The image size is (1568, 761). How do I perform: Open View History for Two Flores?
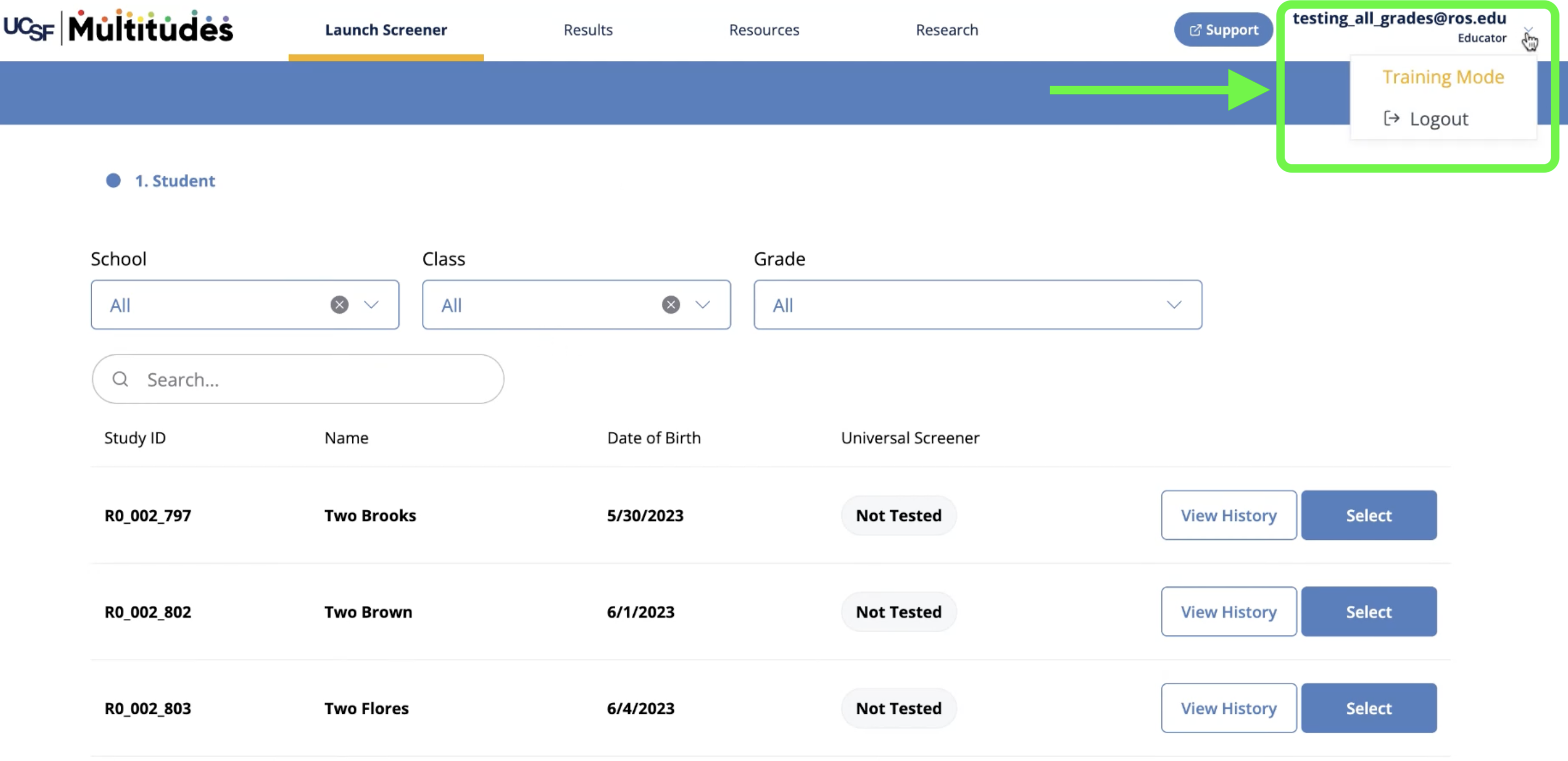tap(1229, 708)
